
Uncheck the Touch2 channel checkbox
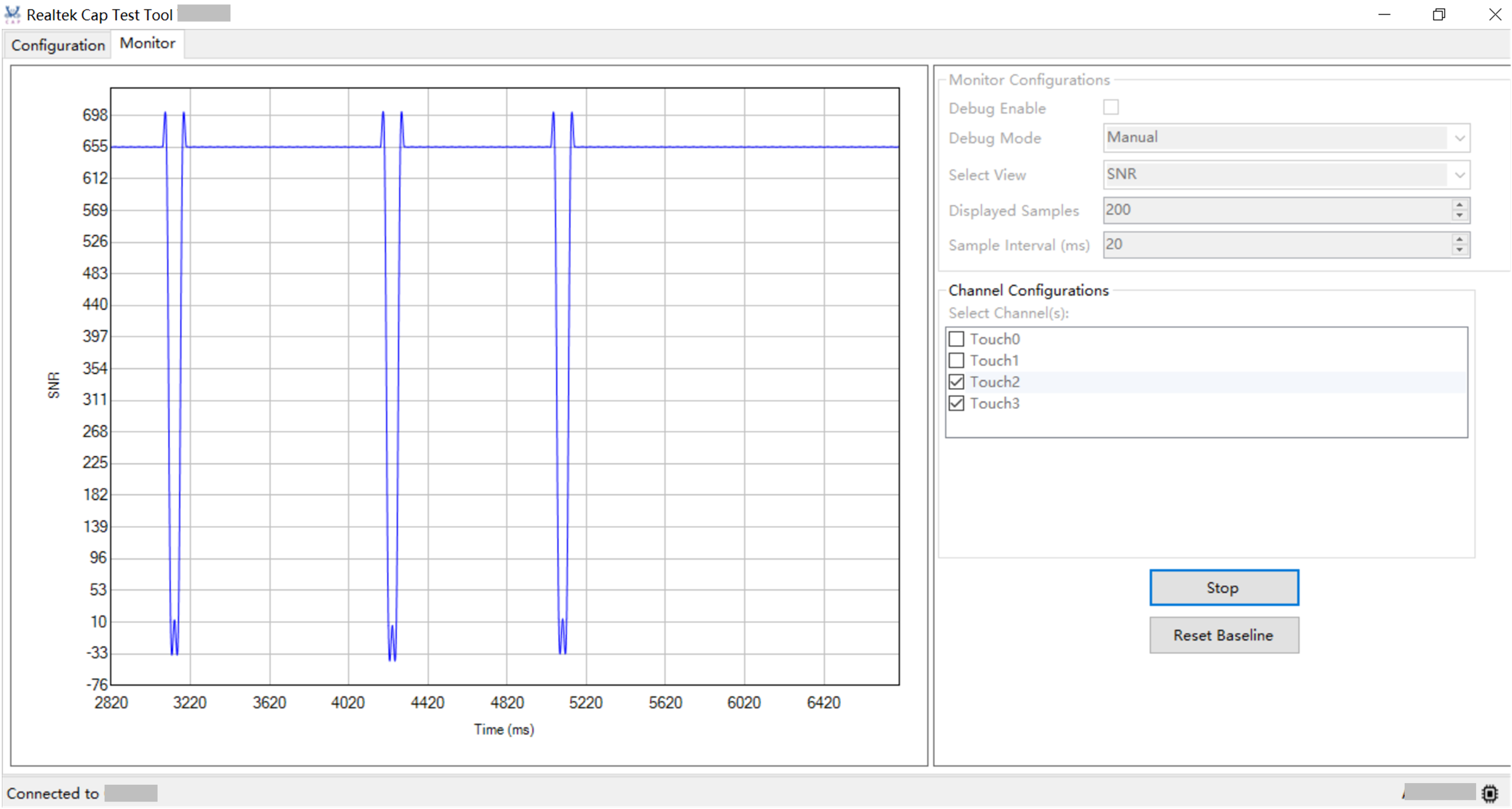[956, 382]
